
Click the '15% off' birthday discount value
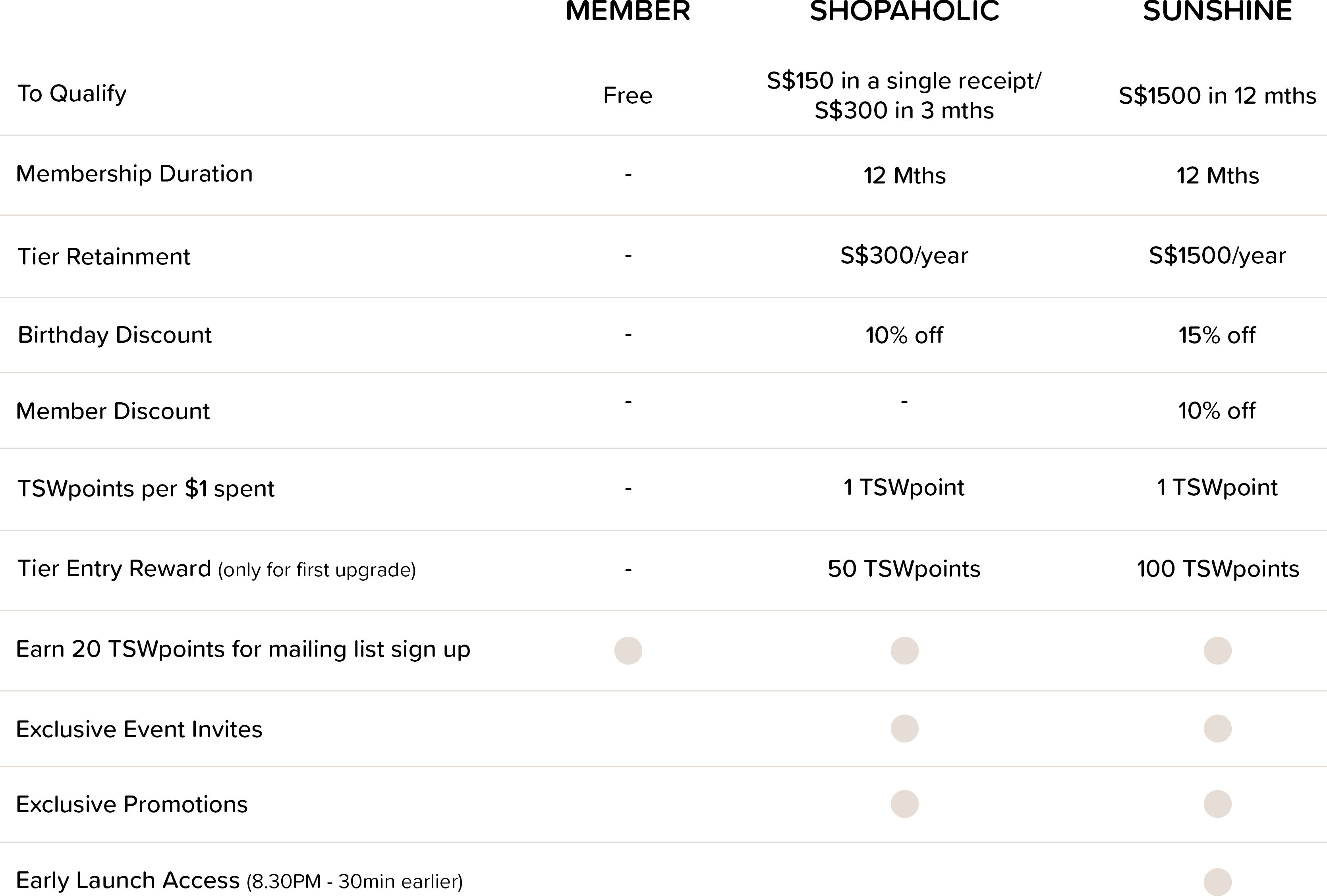tap(1217, 335)
